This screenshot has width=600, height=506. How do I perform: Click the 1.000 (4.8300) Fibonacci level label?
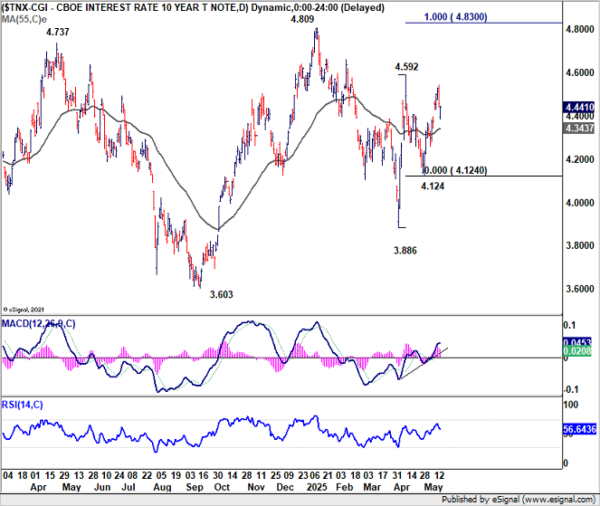coord(455,17)
